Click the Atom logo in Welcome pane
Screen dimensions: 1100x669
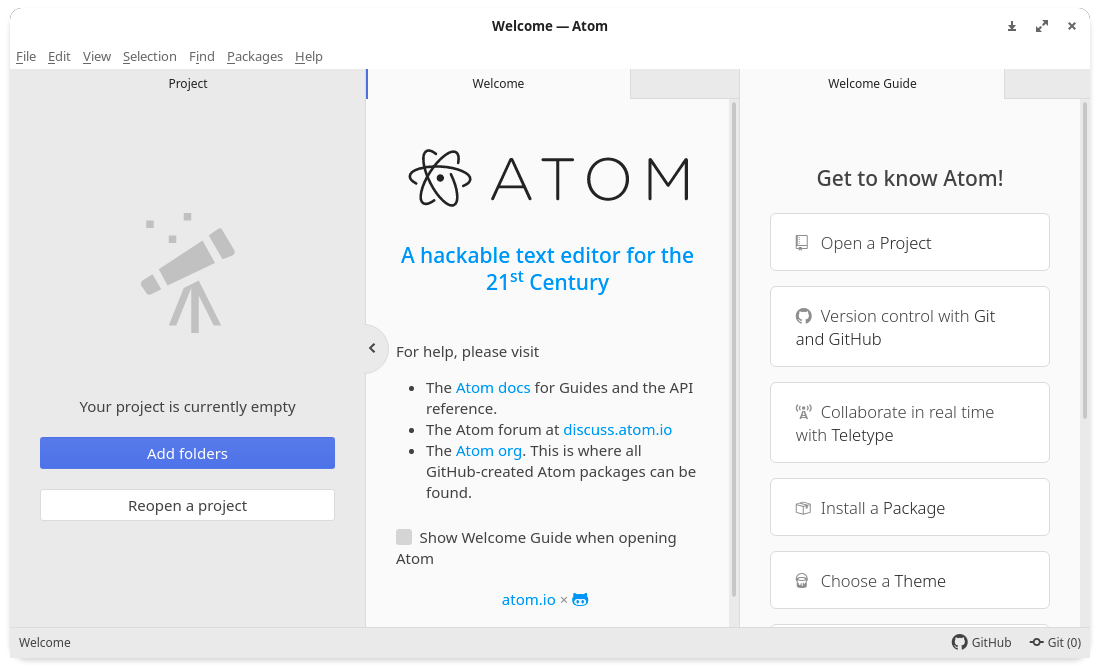point(547,178)
